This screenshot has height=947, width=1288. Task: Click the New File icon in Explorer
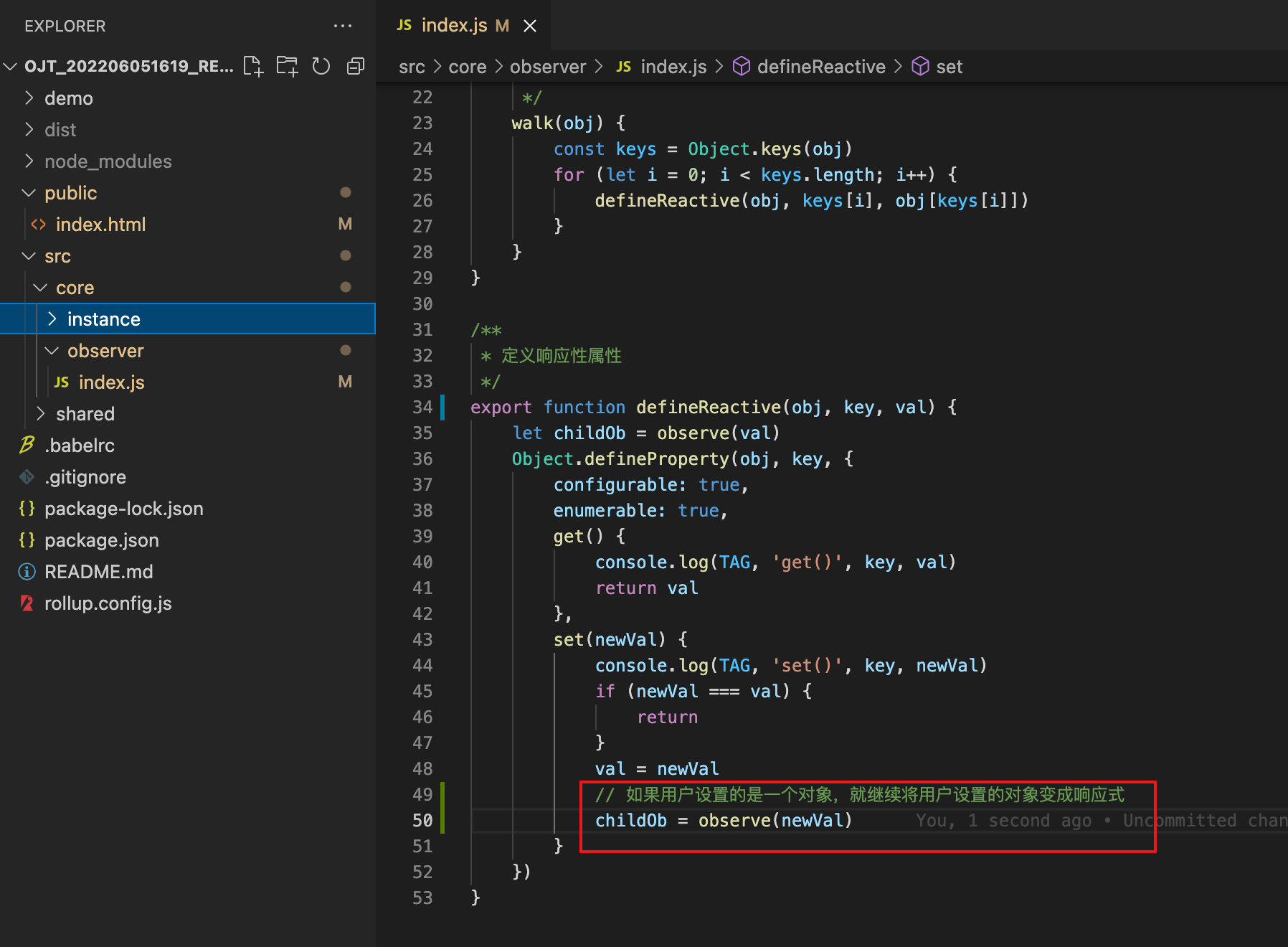[x=253, y=66]
